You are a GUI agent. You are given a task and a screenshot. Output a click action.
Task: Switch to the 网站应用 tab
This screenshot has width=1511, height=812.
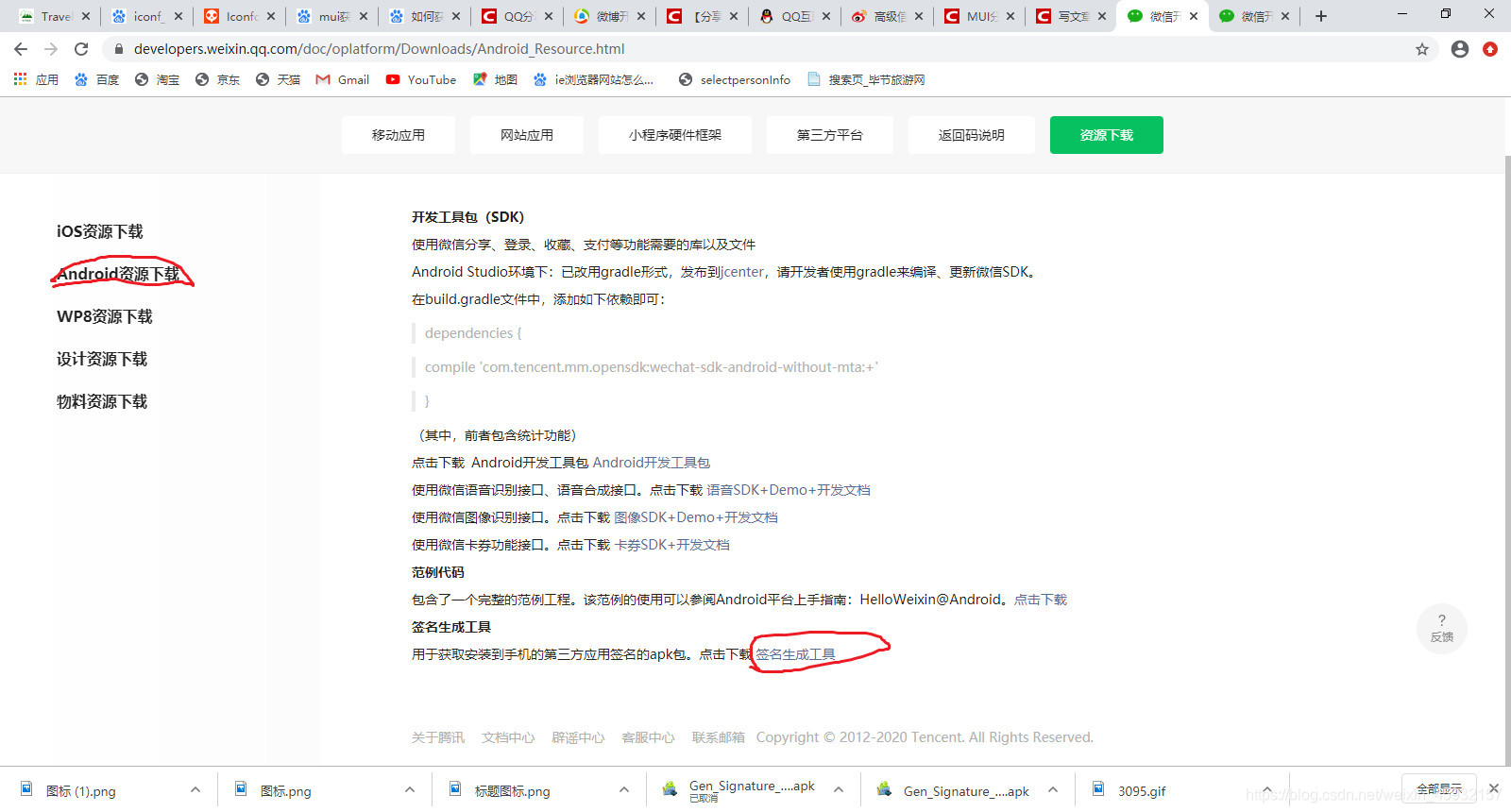click(527, 135)
